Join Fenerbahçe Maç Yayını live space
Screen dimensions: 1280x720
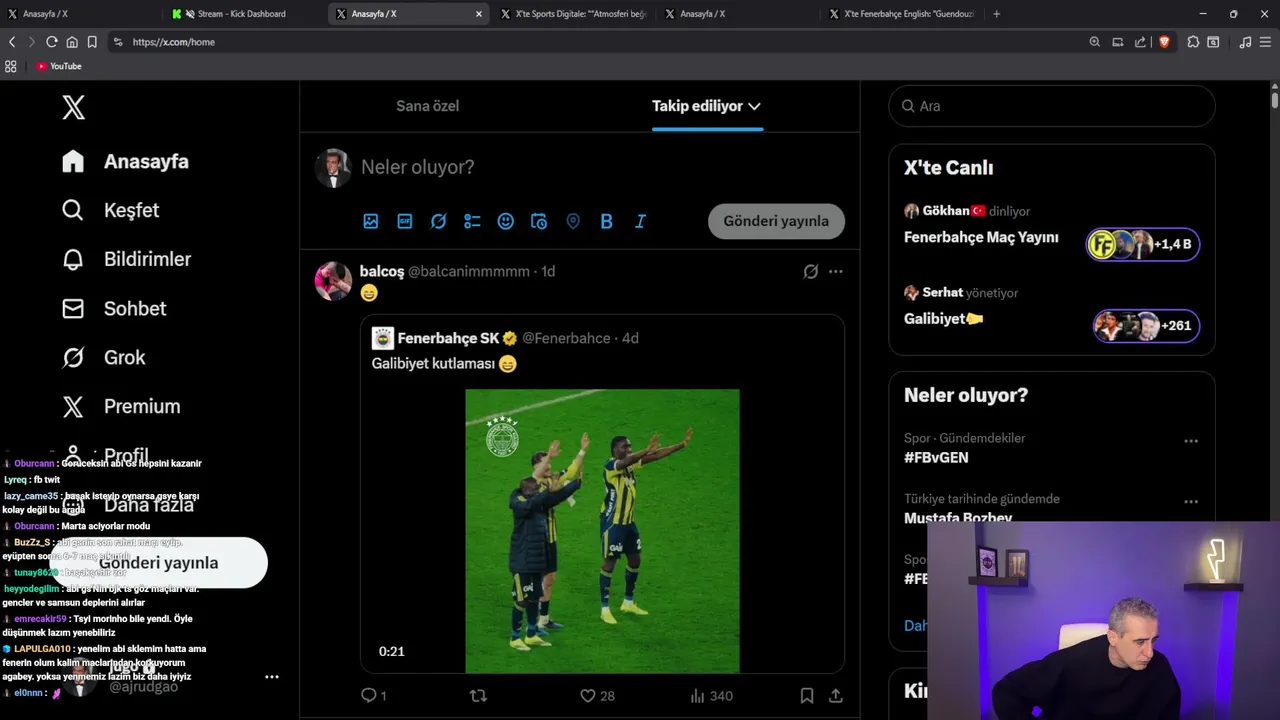click(981, 237)
